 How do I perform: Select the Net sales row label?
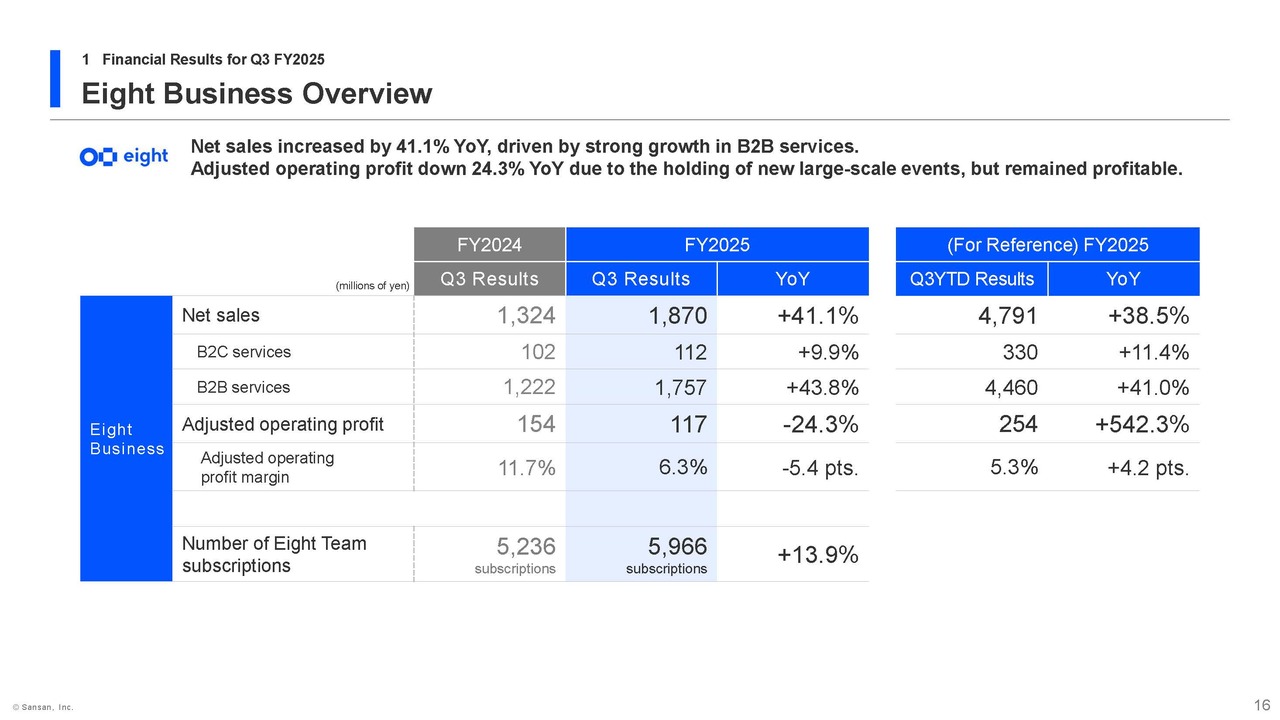(220, 316)
